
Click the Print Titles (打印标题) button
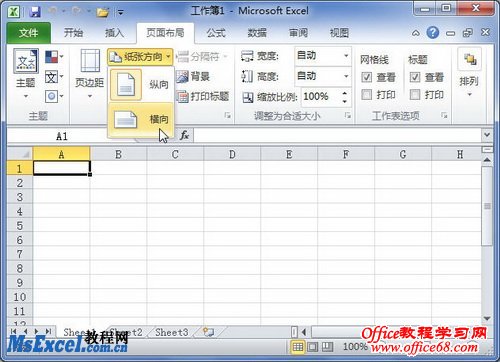tap(203, 97)
